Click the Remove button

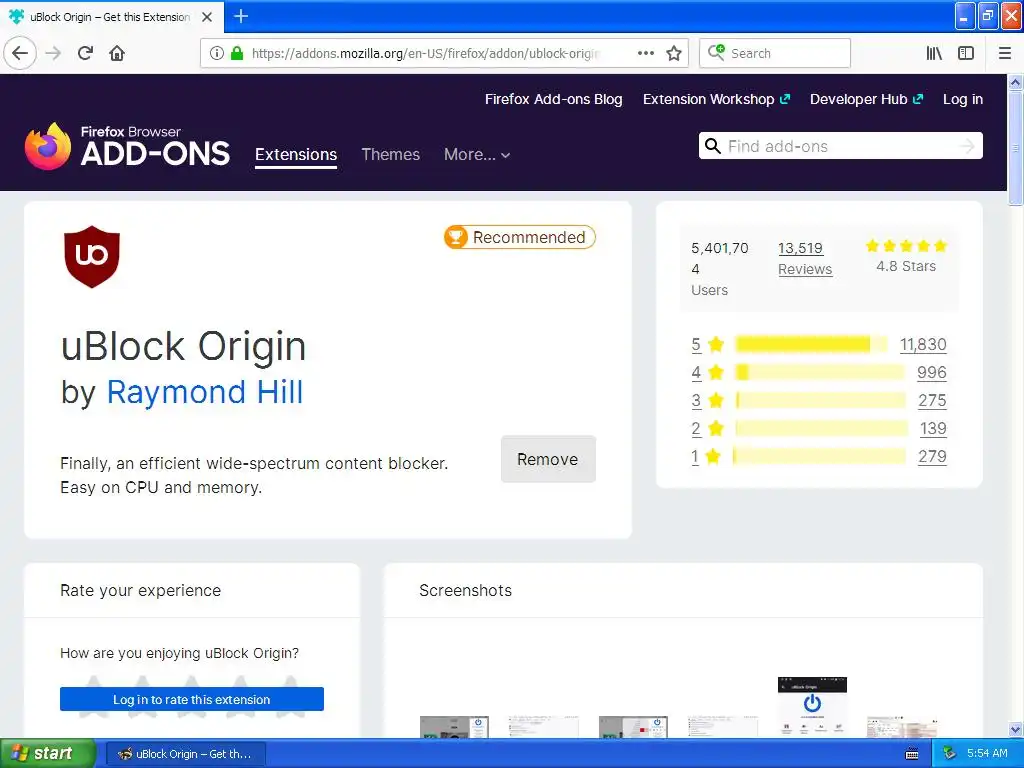click(548, 459)
